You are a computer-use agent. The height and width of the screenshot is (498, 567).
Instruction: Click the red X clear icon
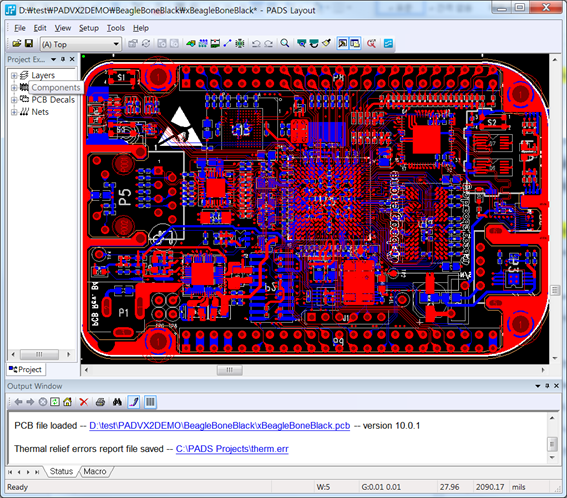(x=84, y=402)
